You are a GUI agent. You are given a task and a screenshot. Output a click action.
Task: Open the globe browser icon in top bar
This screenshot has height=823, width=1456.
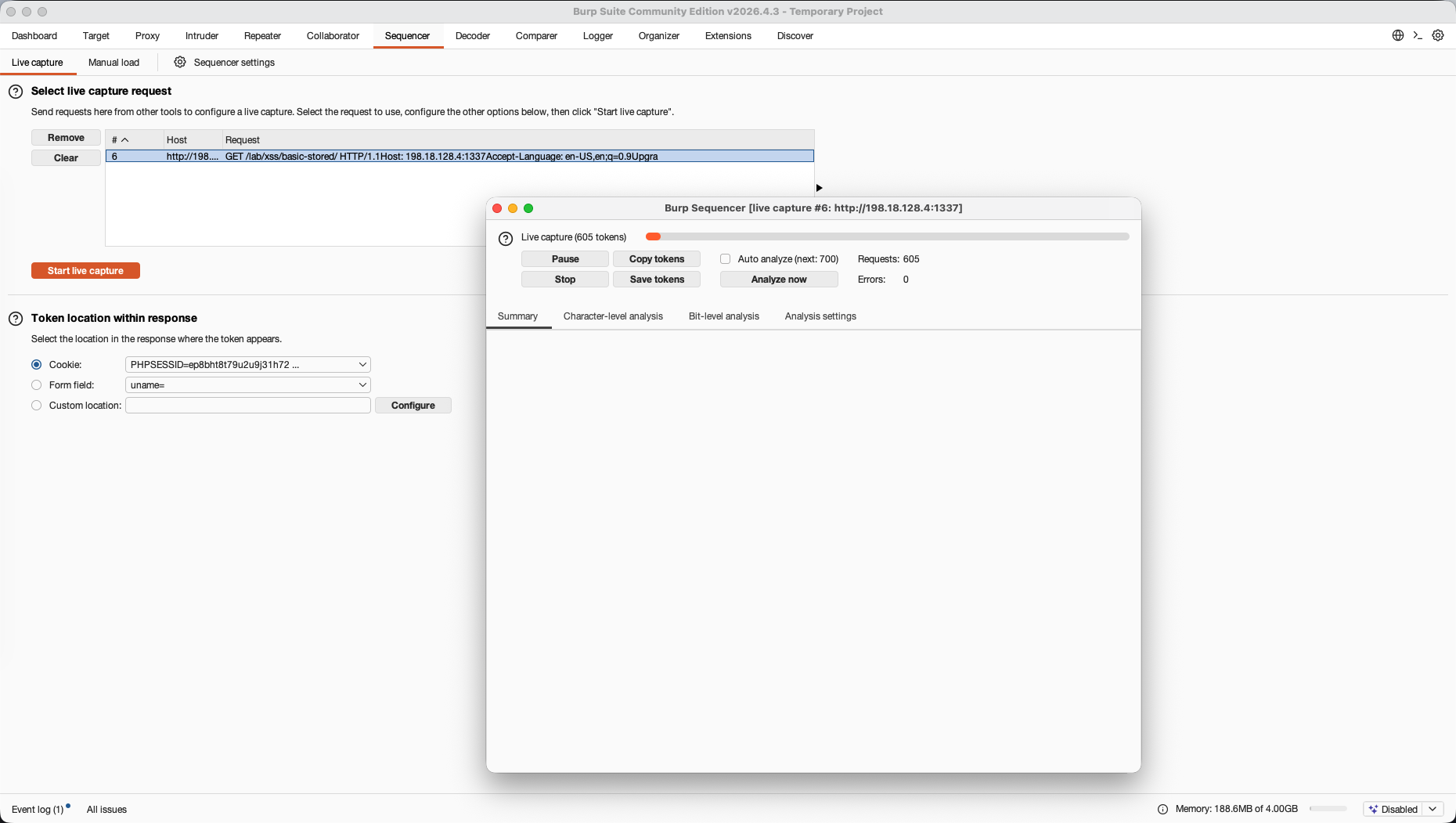[1398, 35]
